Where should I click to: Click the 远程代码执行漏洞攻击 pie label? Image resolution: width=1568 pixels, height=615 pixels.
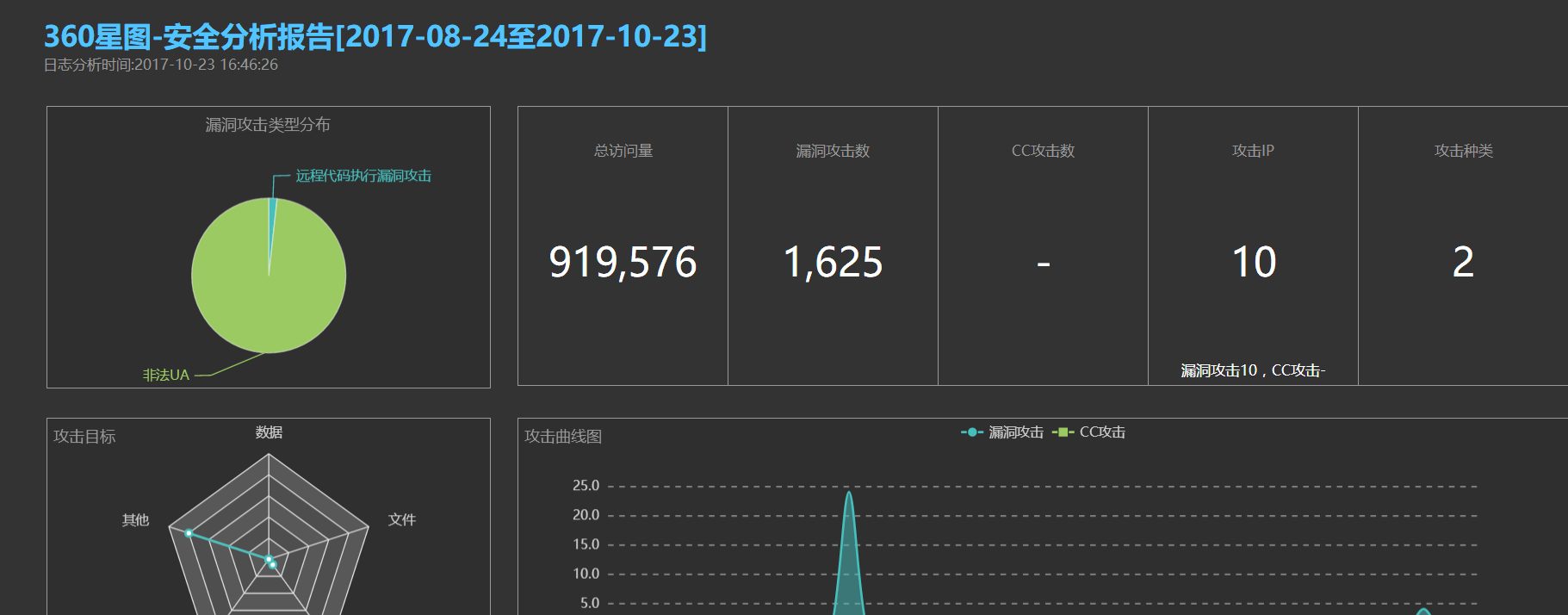[x=363, y=176]
